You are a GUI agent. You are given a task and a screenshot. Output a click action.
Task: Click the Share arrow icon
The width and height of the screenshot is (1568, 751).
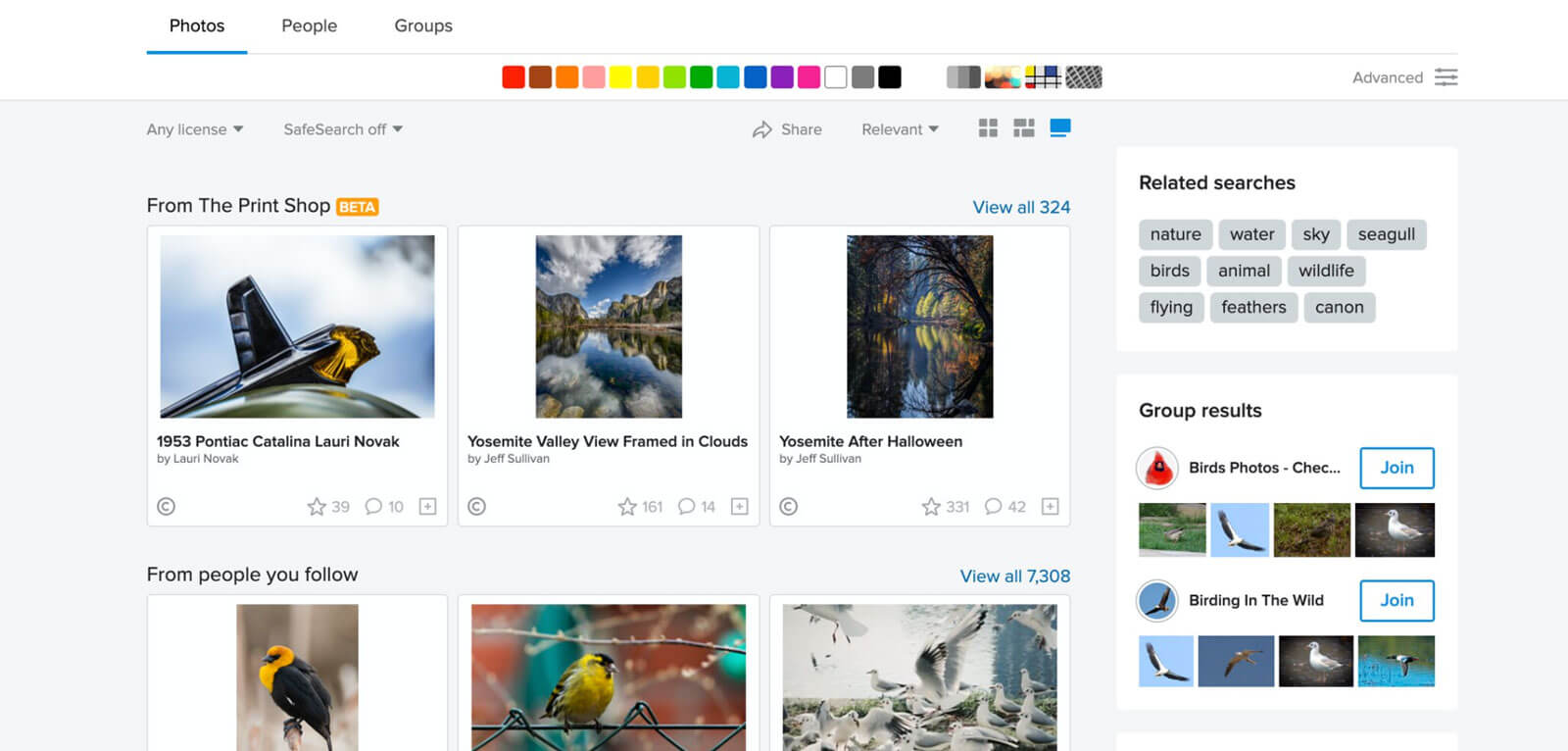[761, 129]
